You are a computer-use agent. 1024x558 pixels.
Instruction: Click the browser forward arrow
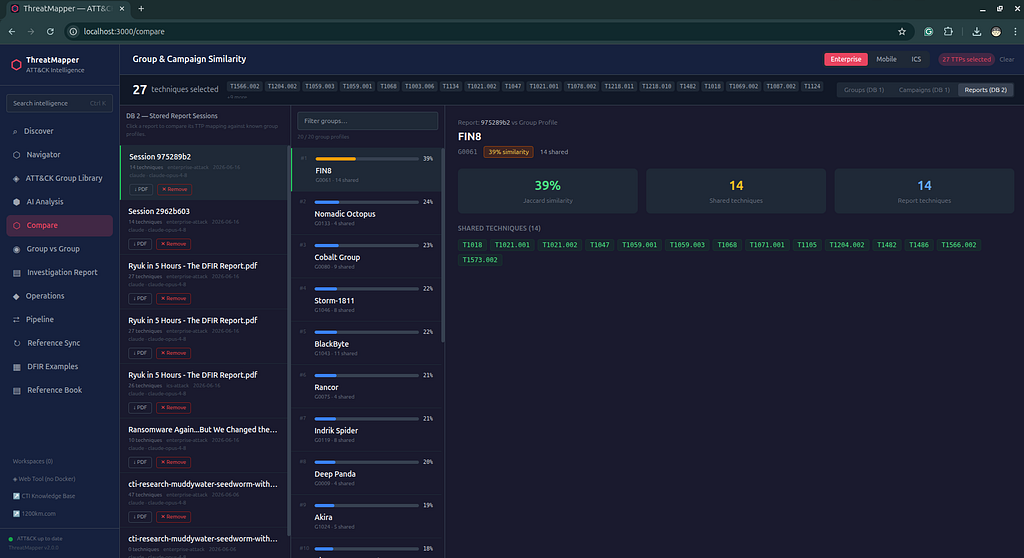pos(31,31)
